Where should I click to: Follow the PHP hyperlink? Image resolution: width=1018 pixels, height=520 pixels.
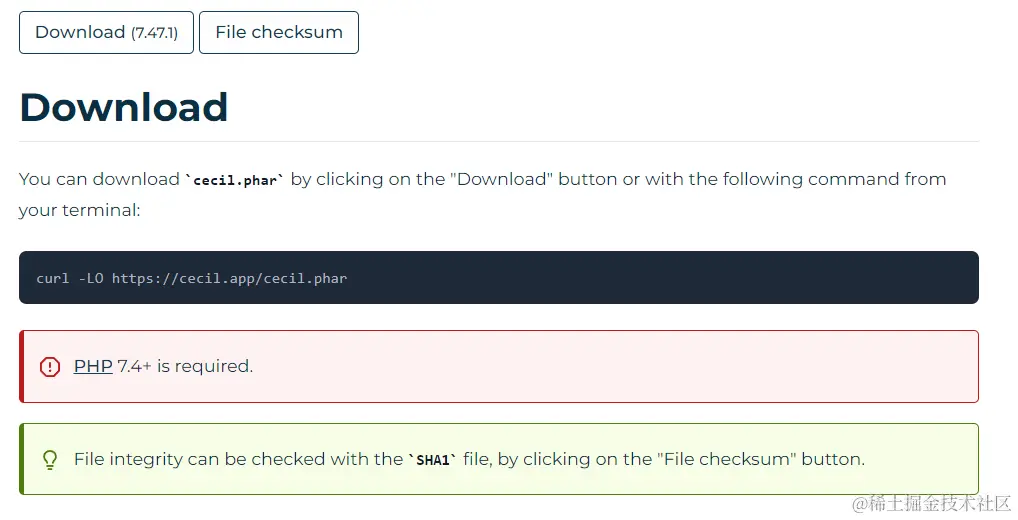[x=93, y=366]
